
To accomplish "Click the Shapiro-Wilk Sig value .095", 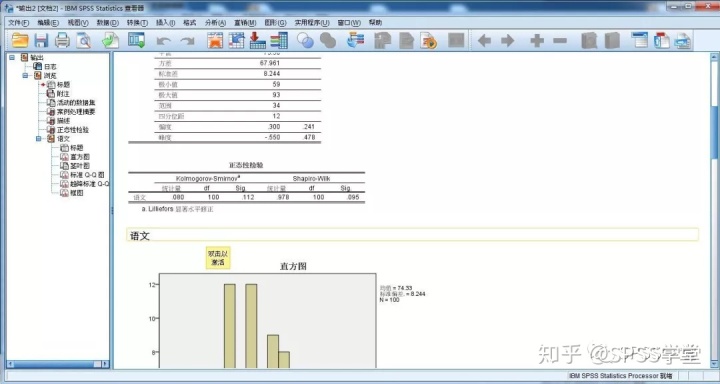I will [352, 198].
